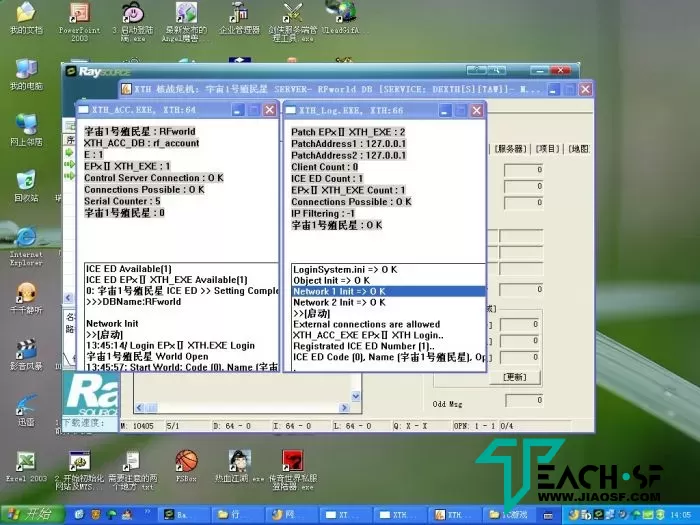The image size is (700, 525).
Task: Click the 'M: 10405' status bar entry
Action: tap(138, 426)
